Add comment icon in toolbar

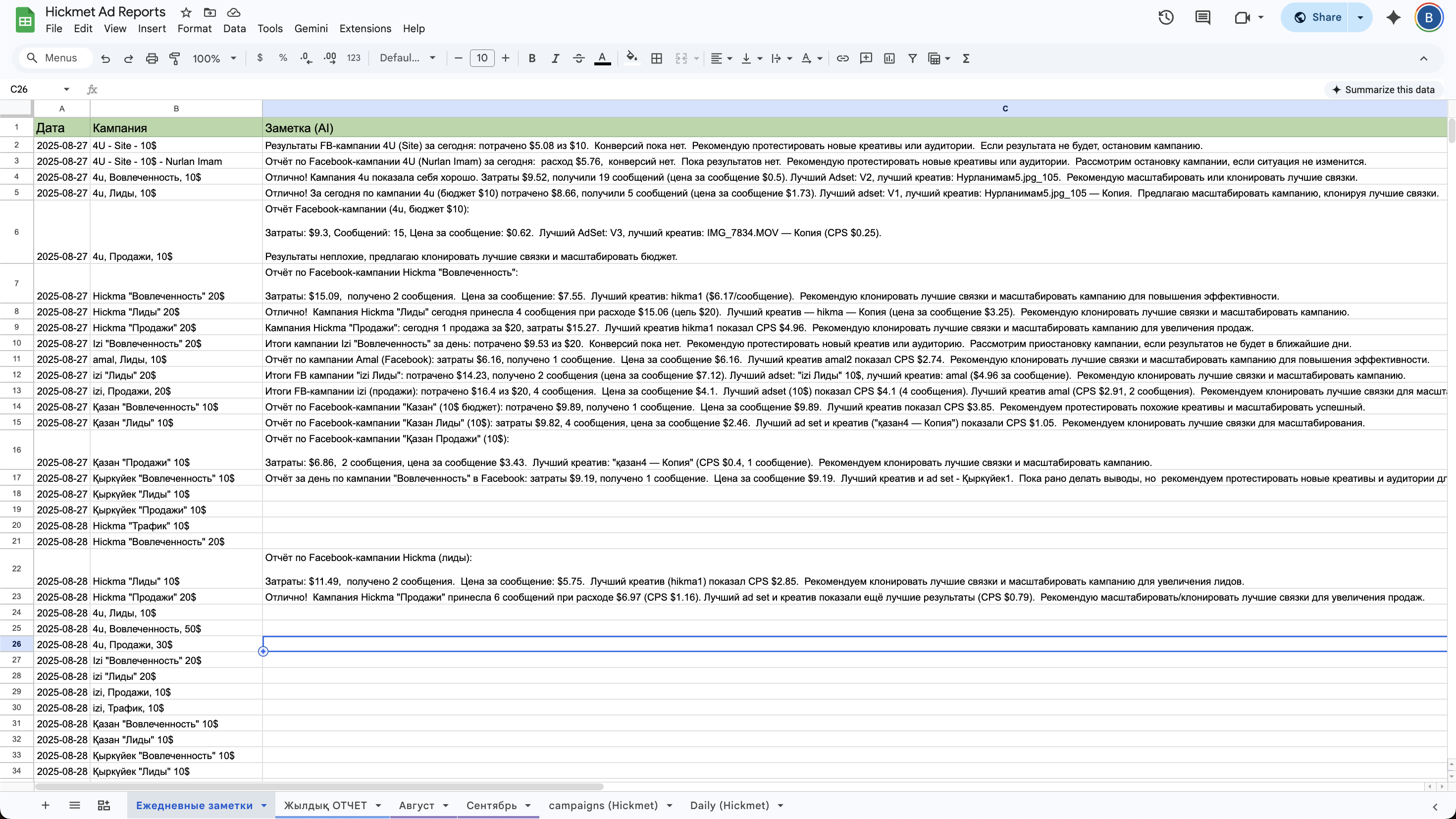[x=866, y=58]
